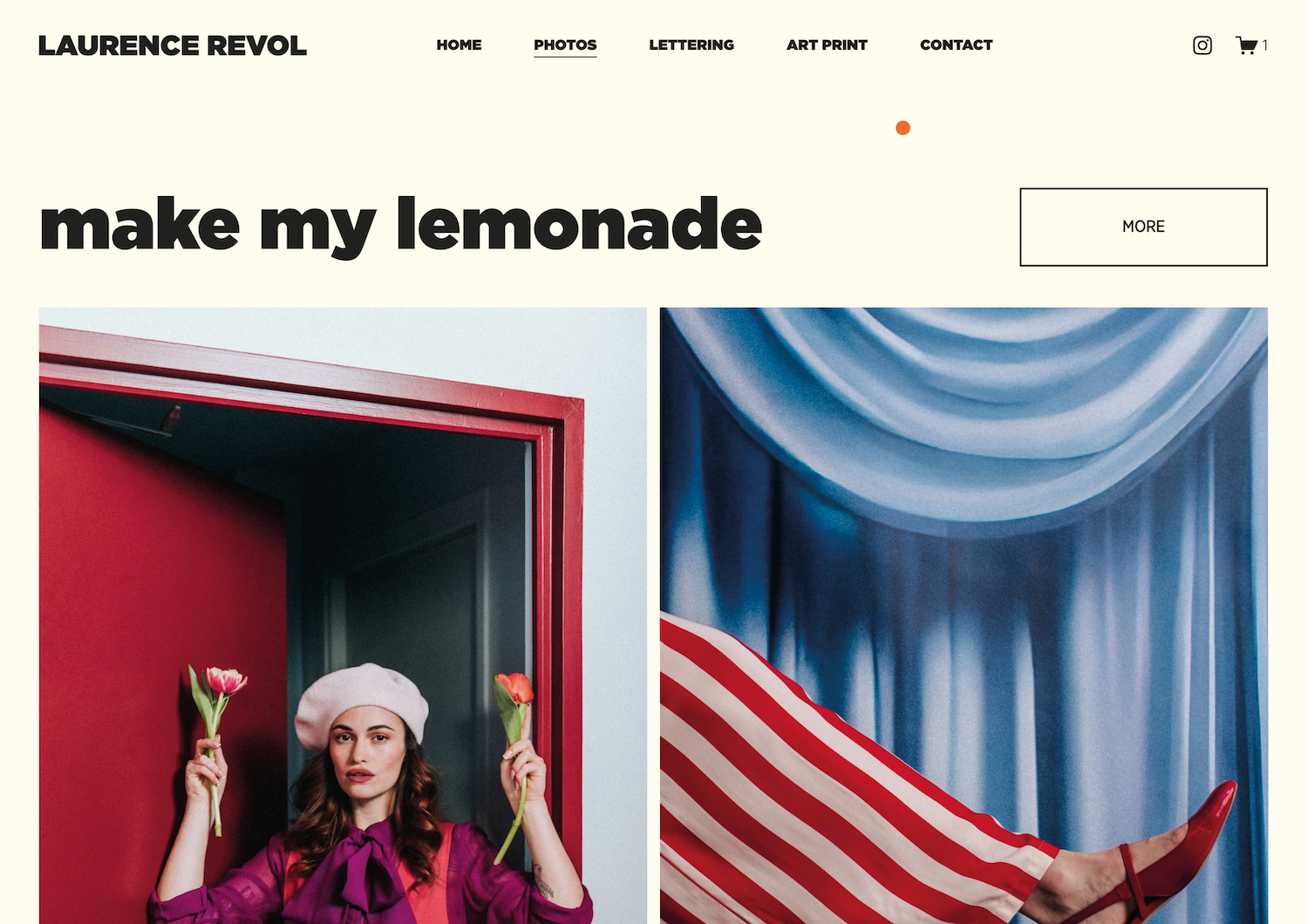The width and height of the screenshot is (1308, 924).
Task: Open the shopping cart icon
Action: pyautogui.click(x=1246, y=45)
